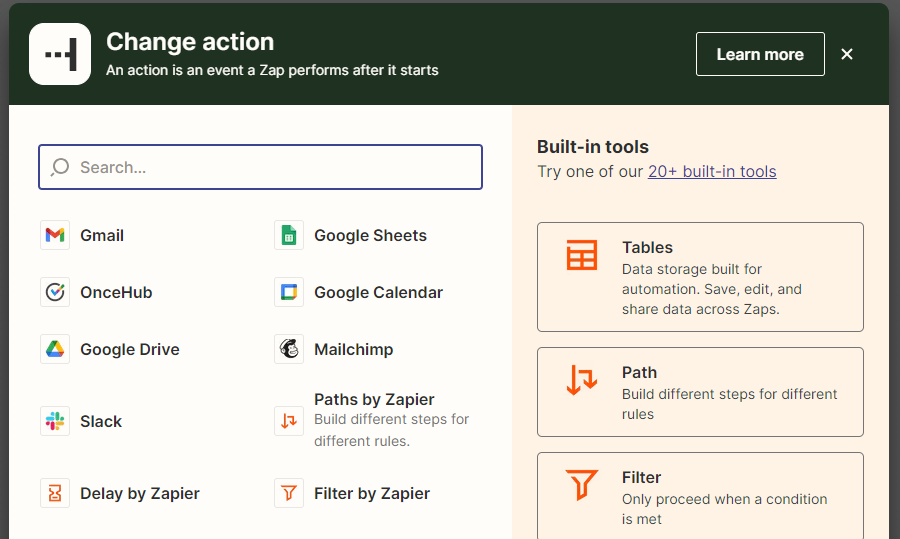Open the 20+ built-in tools link
Viewport: 900px width, 539px height.
(712, 171)
